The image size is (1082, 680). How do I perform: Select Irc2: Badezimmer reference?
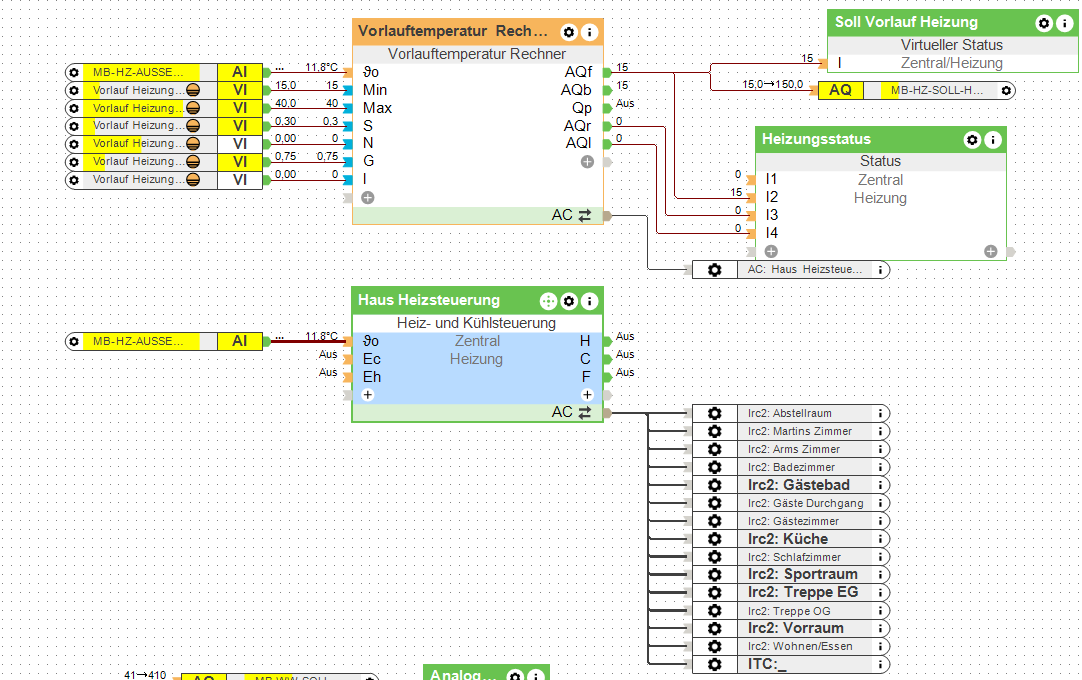pyautogui.click(x=791, y=467)
